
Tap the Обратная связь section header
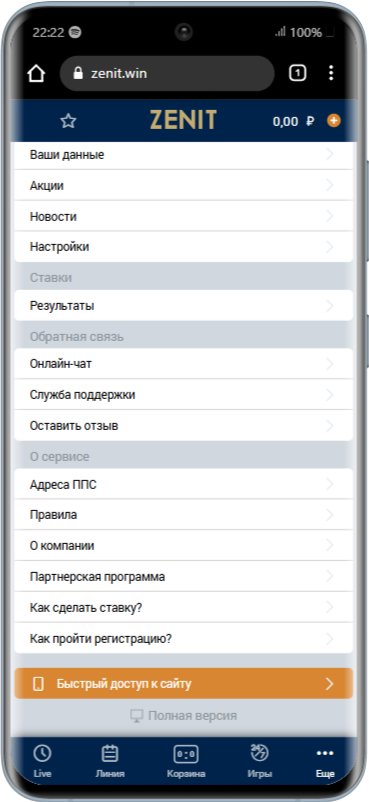(77, 337)
